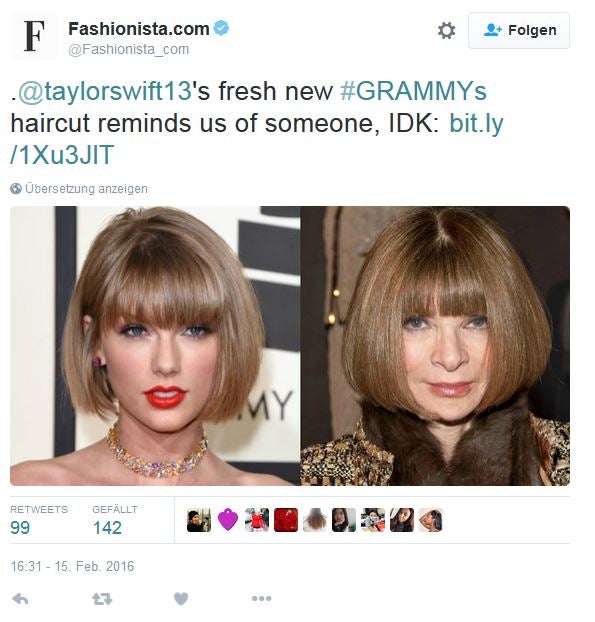
Task: Click the reply arrow icon
Action: point(20,599)
